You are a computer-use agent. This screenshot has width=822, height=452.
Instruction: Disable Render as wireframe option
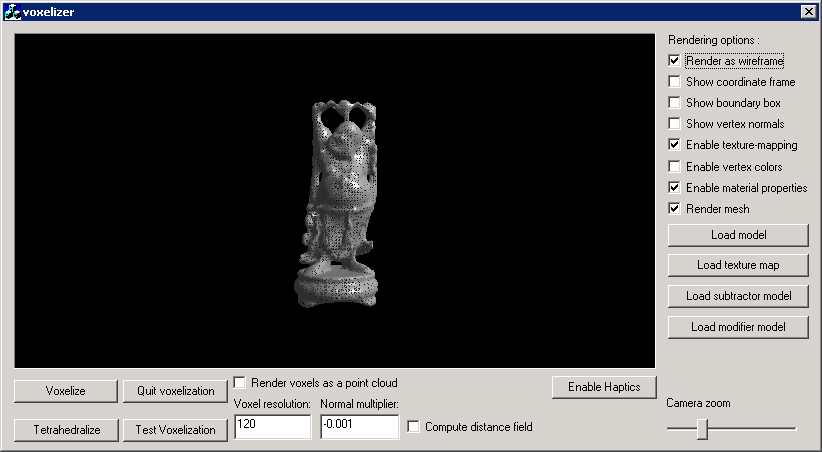pos(675,61)
